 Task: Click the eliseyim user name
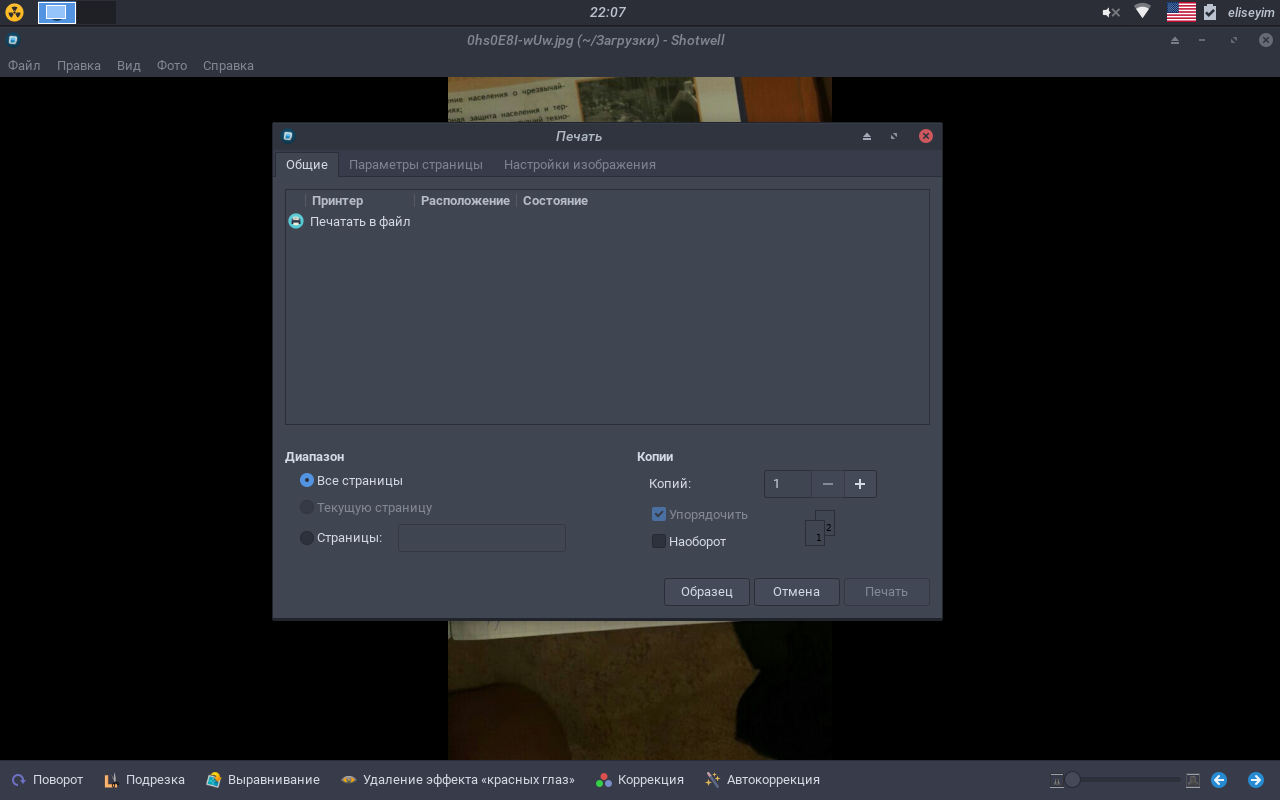(x=1251, y=12)
